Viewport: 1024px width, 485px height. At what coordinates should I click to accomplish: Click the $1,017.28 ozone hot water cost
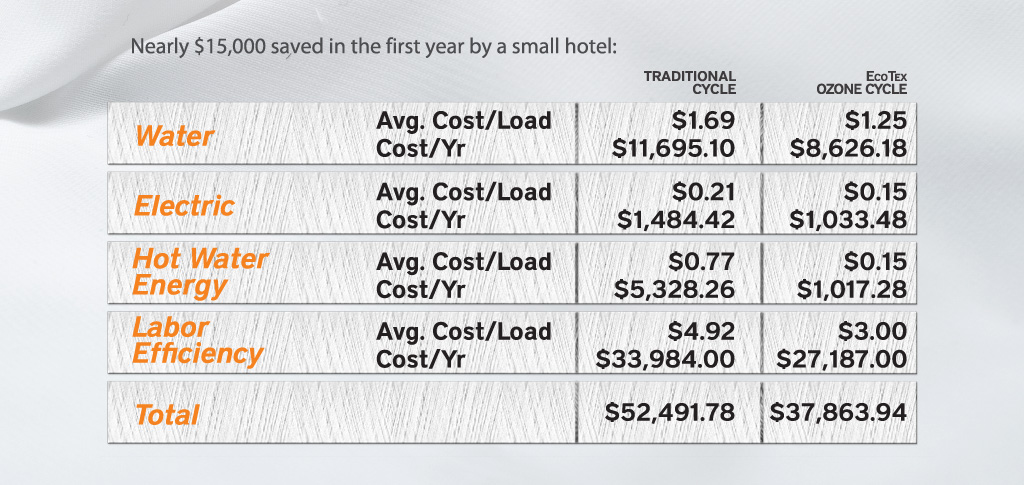pos(850,290)
